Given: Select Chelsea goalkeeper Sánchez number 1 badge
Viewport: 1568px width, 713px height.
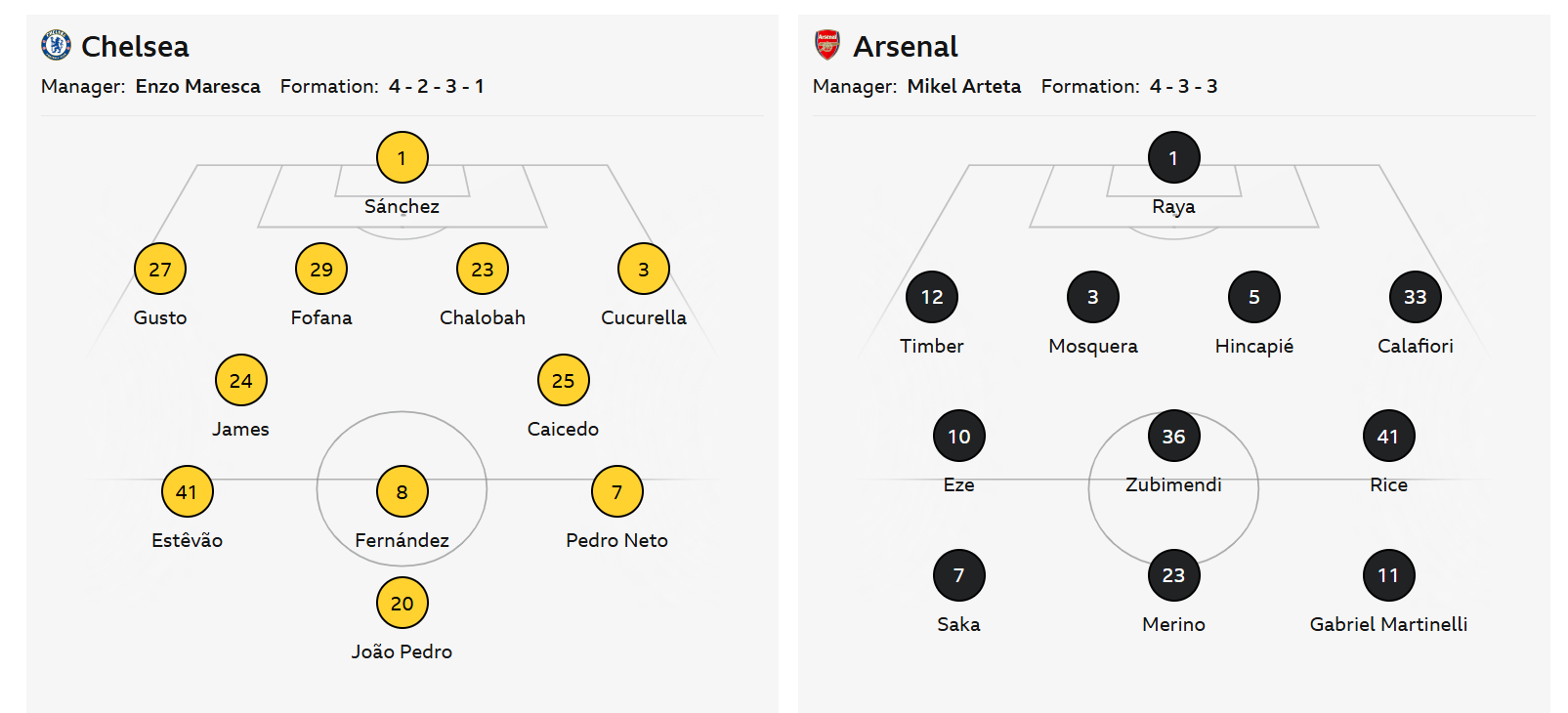Looking at the screenshot, I should (x=402, y=157).
